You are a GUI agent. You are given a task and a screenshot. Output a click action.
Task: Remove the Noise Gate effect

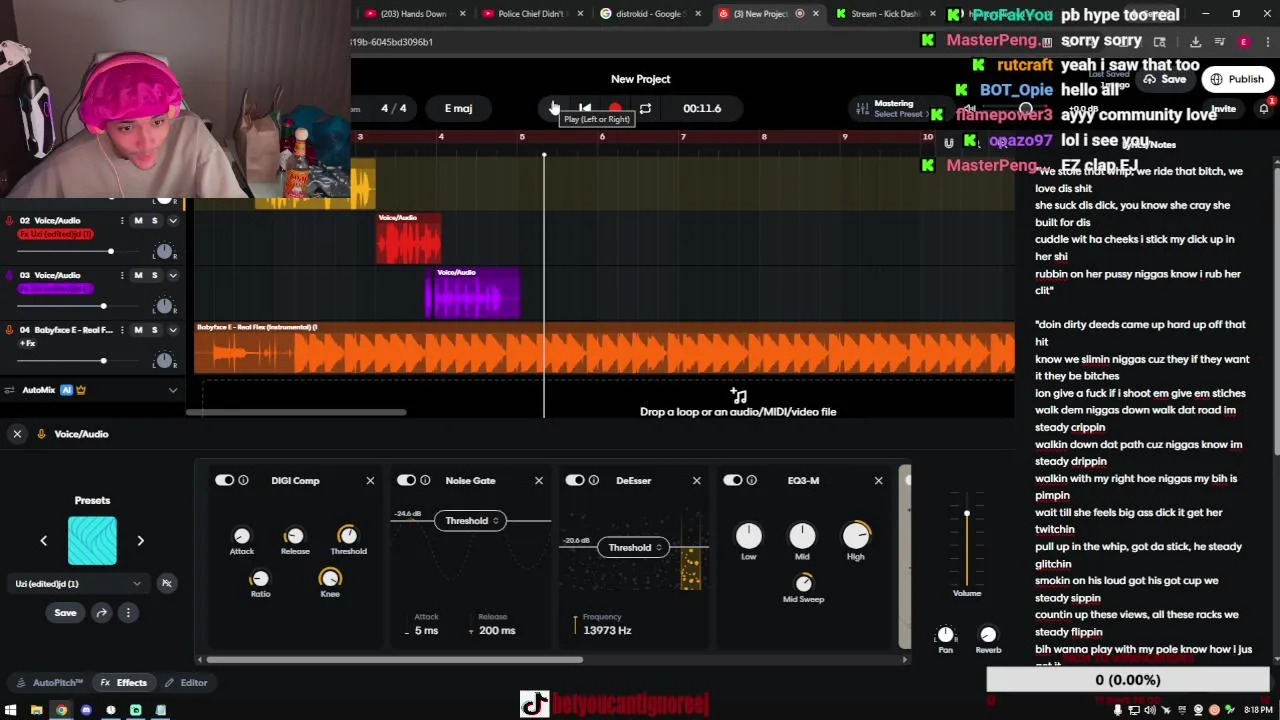pos(539,481)
